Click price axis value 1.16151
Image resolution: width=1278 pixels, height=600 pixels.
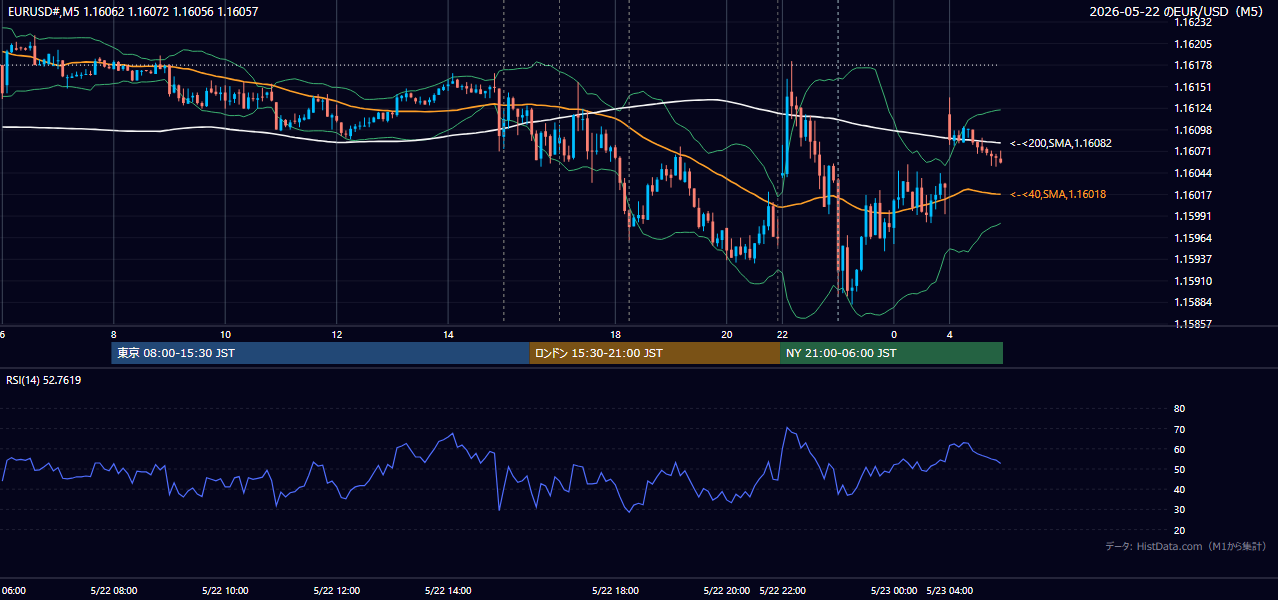click(1192, 87)
